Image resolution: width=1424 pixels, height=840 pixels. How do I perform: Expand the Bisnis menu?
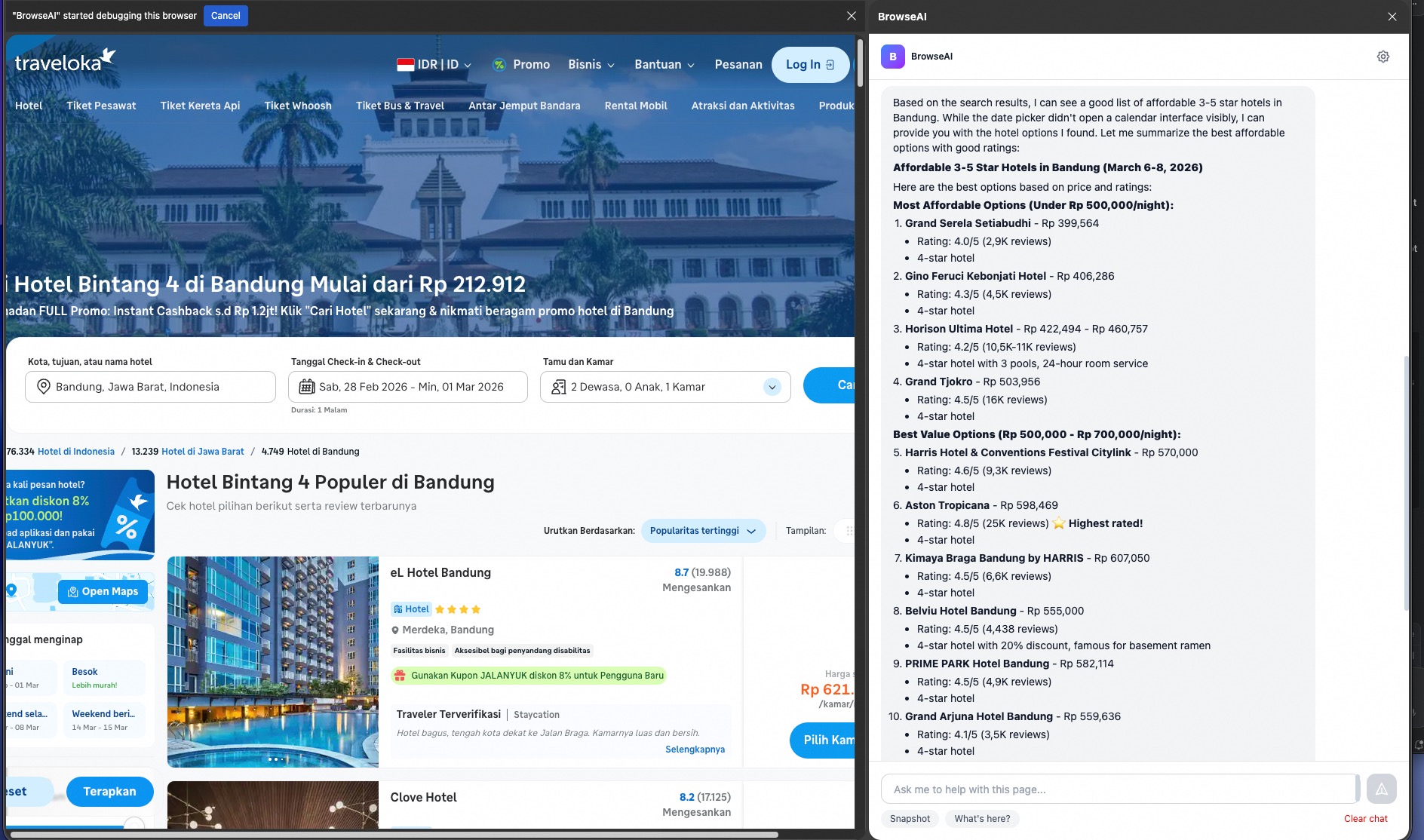591,65
